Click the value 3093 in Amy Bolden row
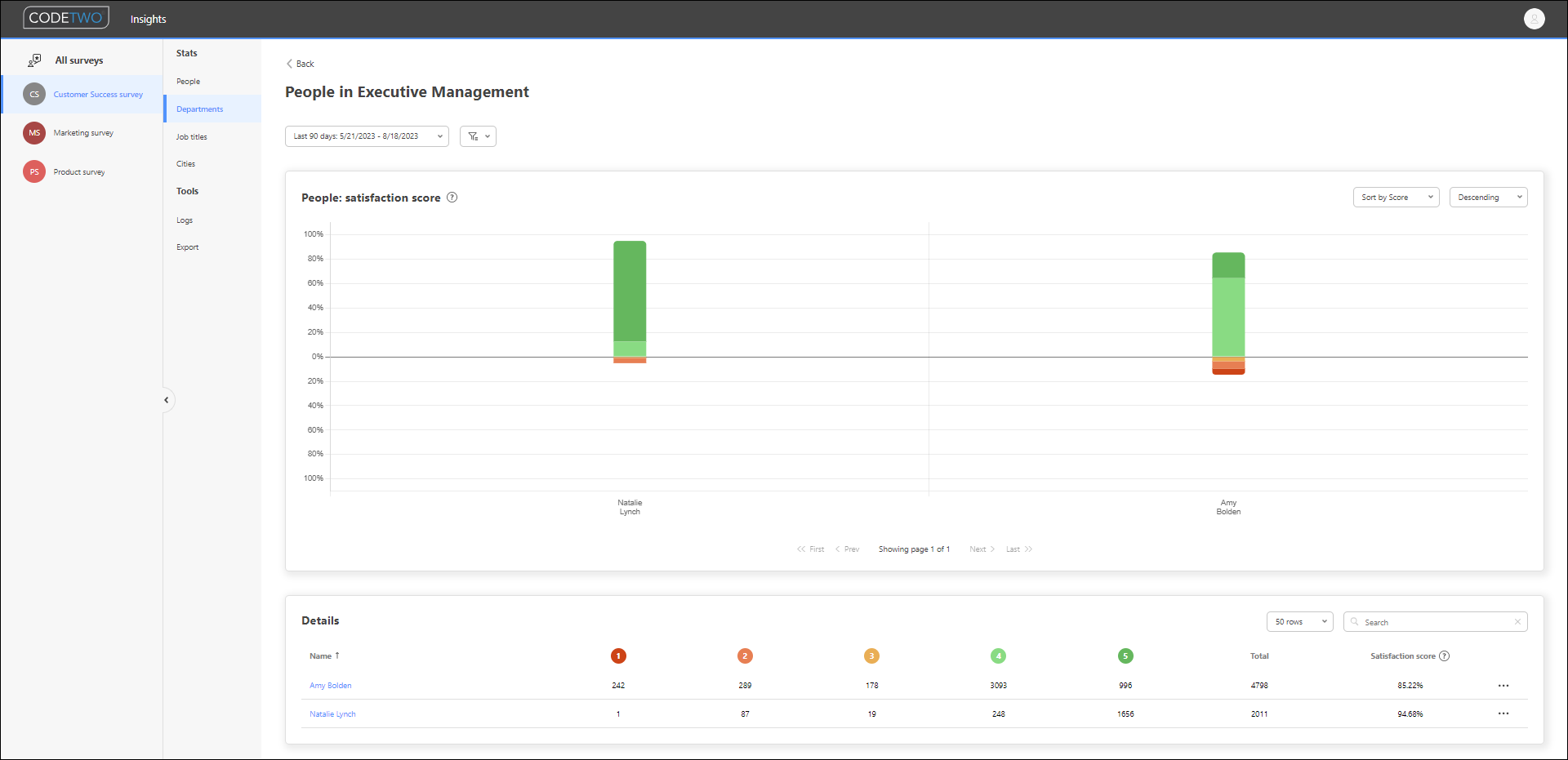Screen dimensions: 1568x760 998,686
